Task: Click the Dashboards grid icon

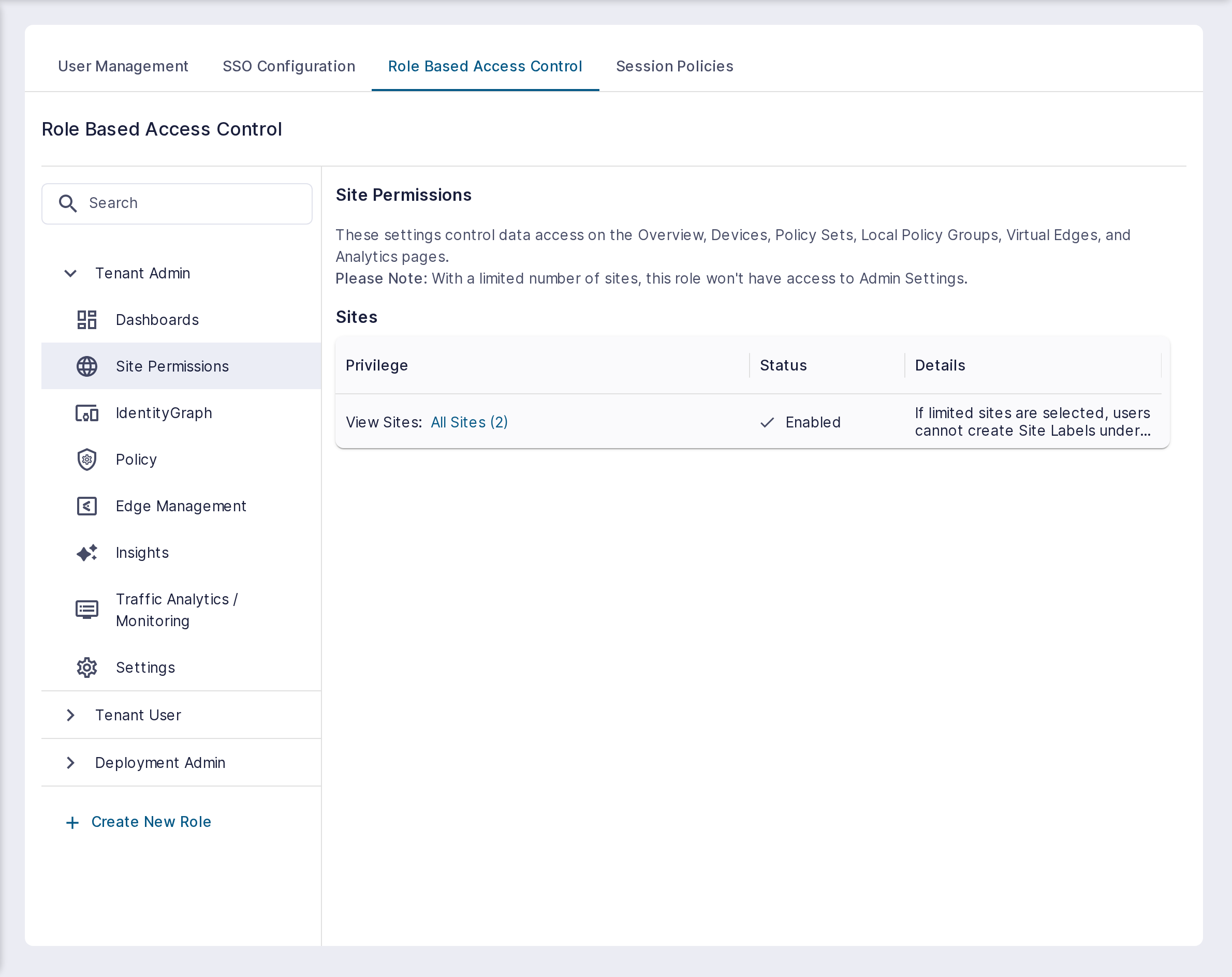Action: (x=87, y=320)
